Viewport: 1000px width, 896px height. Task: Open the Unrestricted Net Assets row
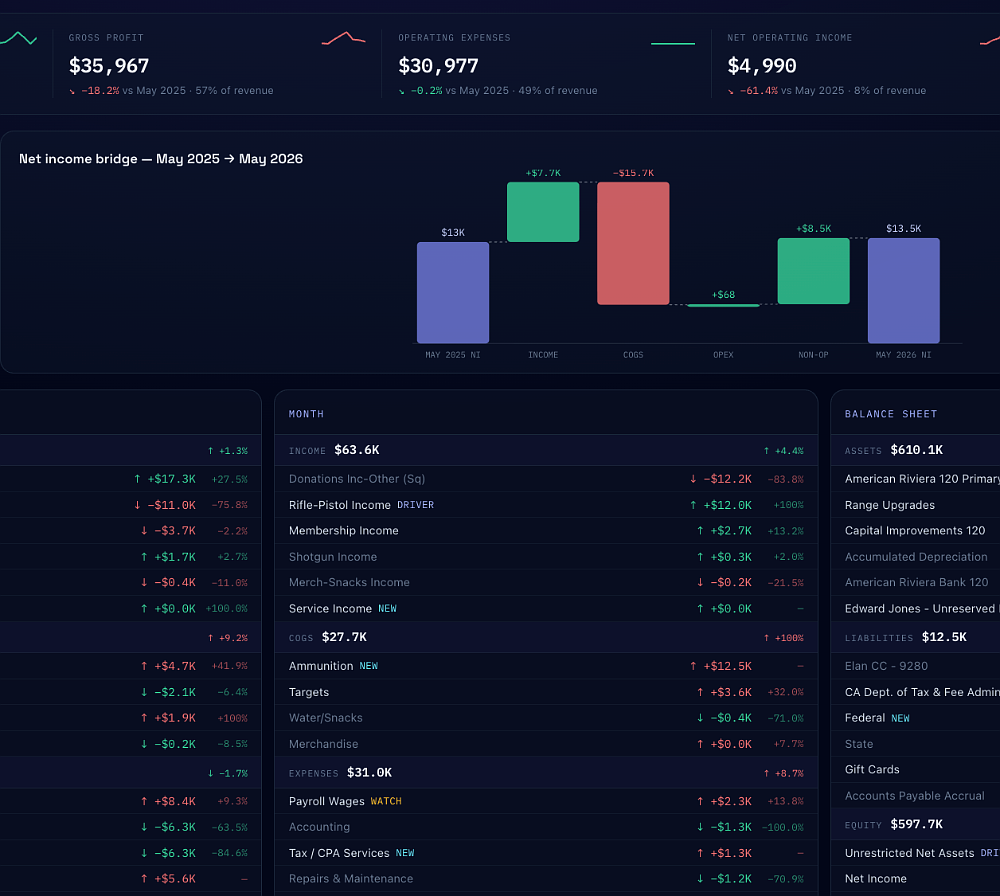tap(915, 853)
